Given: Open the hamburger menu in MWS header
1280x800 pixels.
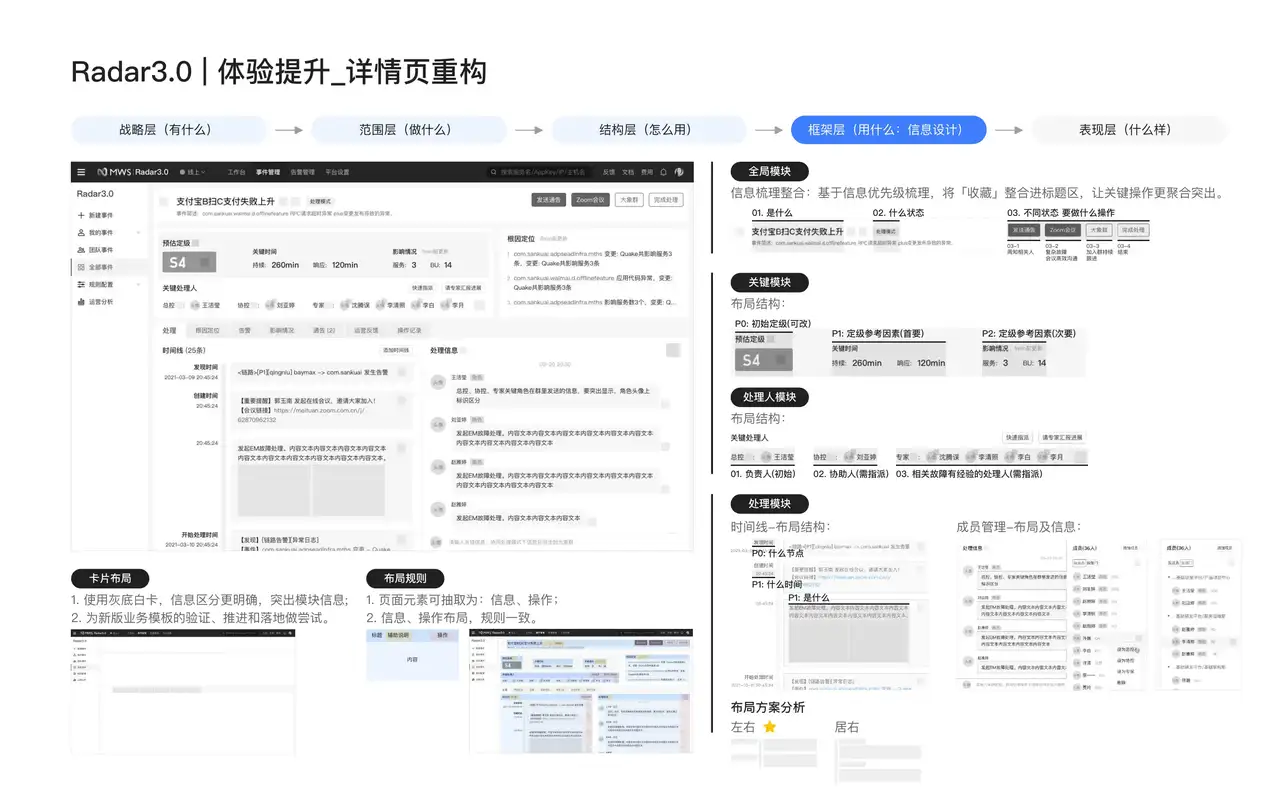Looking at the screenshot, I should (x=82, y=172).
